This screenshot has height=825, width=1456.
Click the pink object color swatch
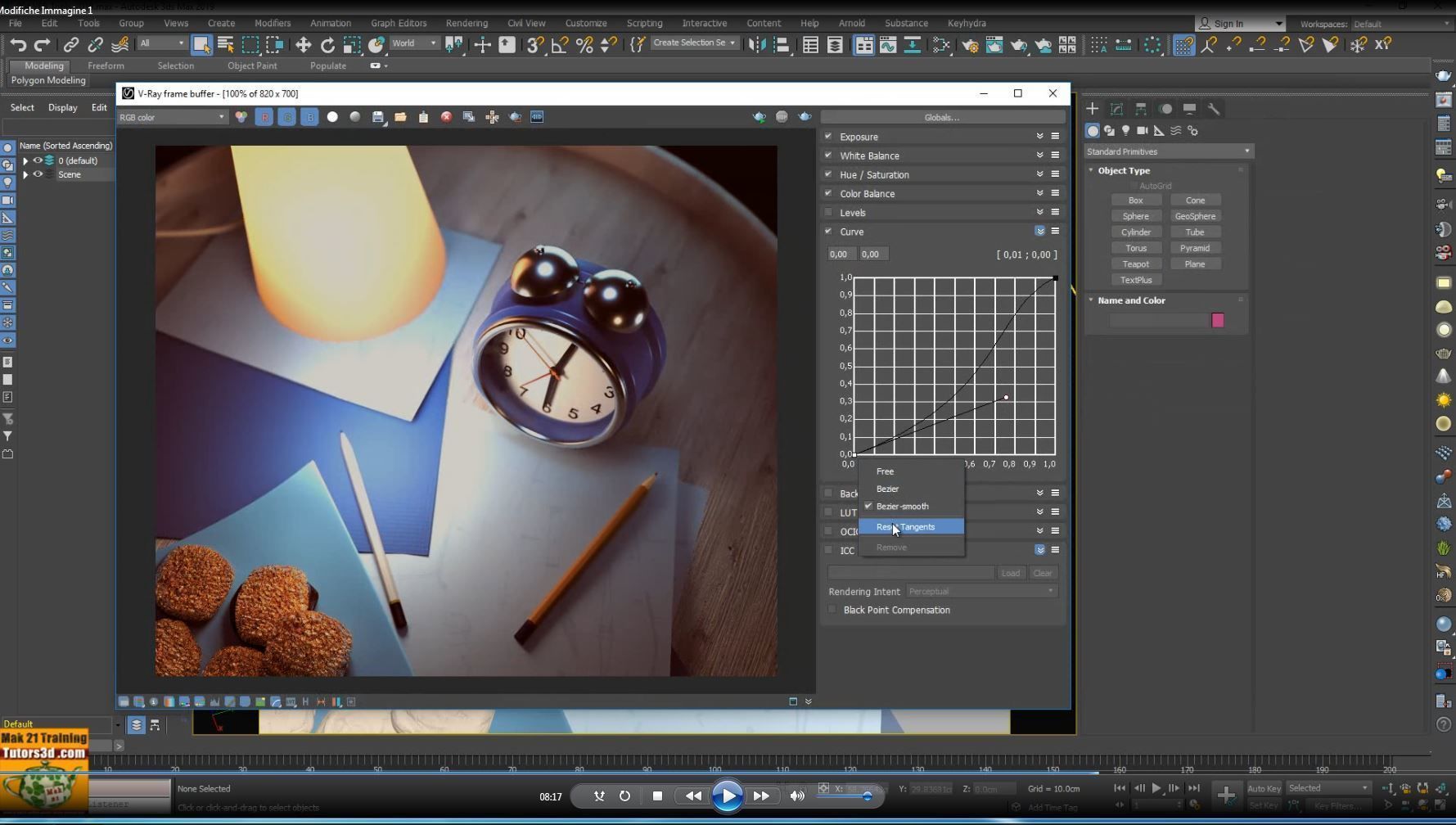pos(1218,321)
